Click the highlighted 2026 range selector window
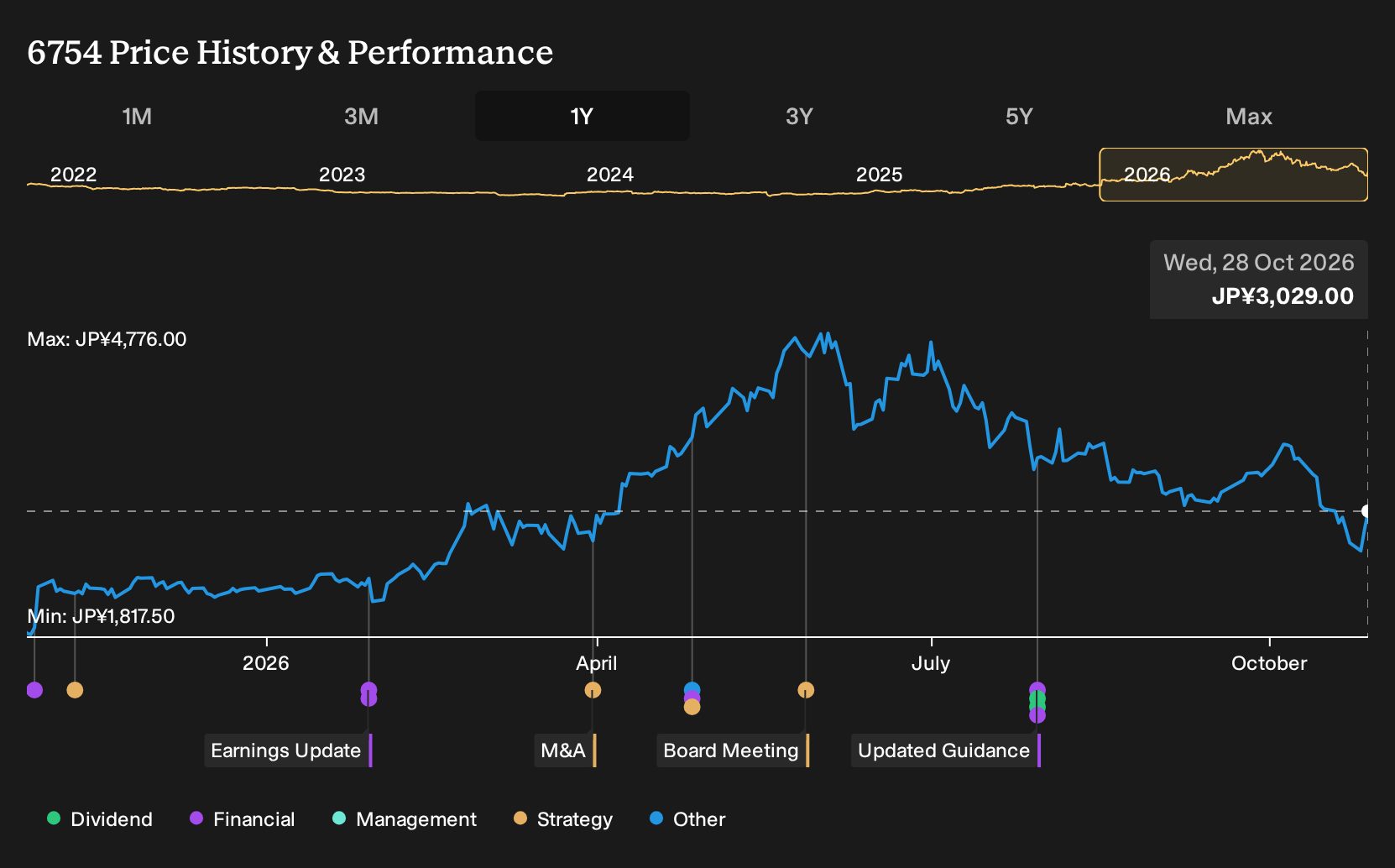The image size is (1395, 868). click(x=1234, y=175)
